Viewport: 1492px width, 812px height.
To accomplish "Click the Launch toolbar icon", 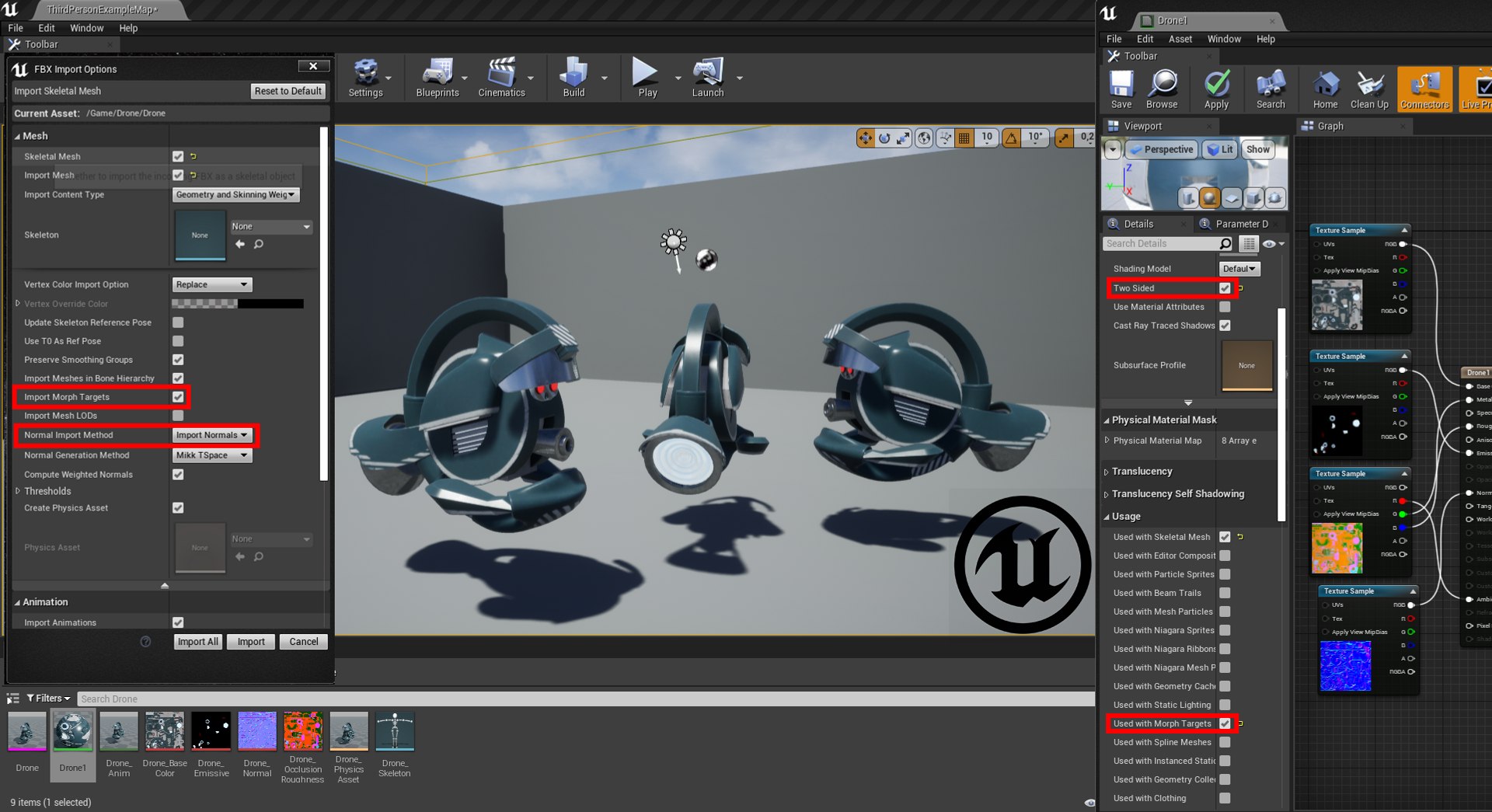I will pos(708,78).
